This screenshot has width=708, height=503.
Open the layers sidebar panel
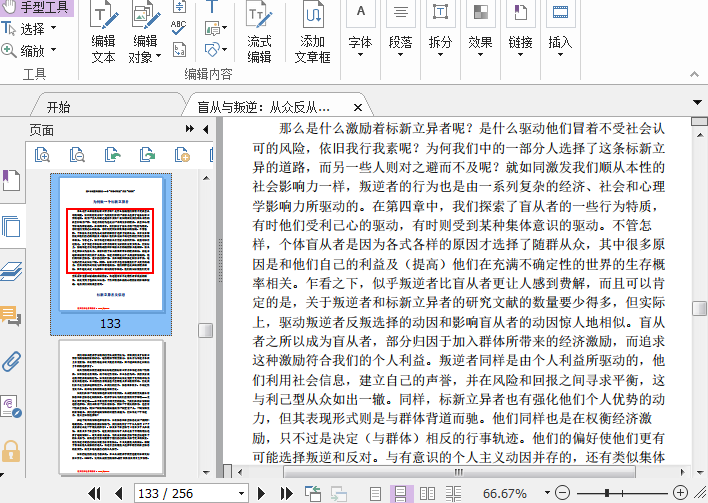(x=11, y=271)
